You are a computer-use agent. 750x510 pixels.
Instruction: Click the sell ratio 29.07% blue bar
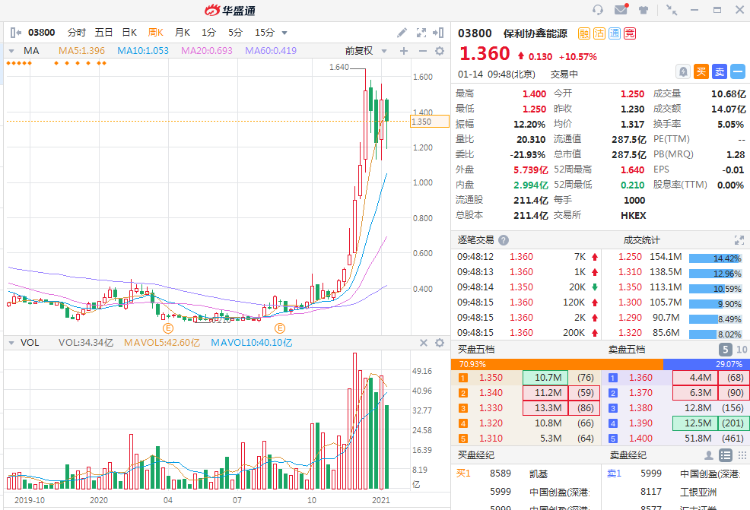coord(706,364)
